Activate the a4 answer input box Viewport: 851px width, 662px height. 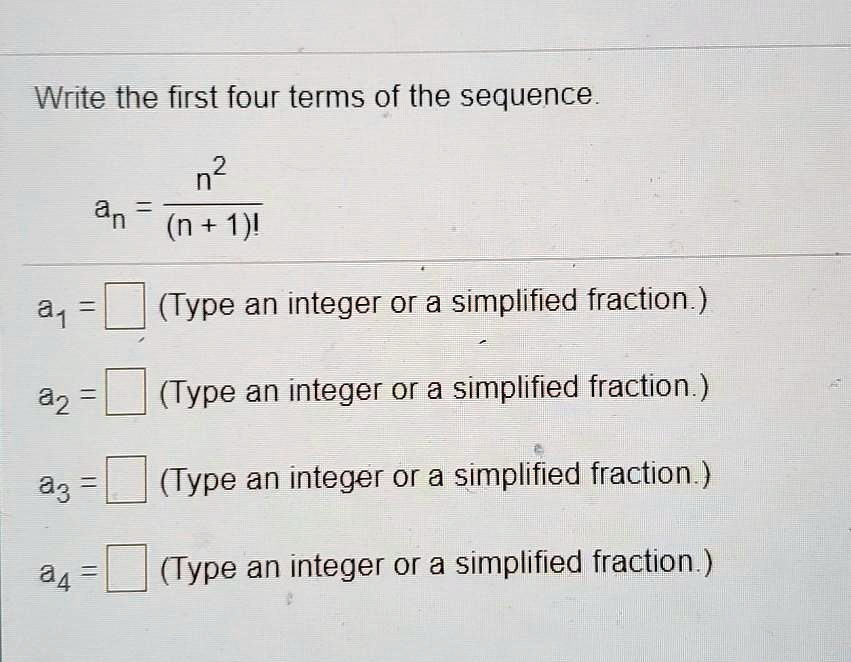click(x=126, y=568)
